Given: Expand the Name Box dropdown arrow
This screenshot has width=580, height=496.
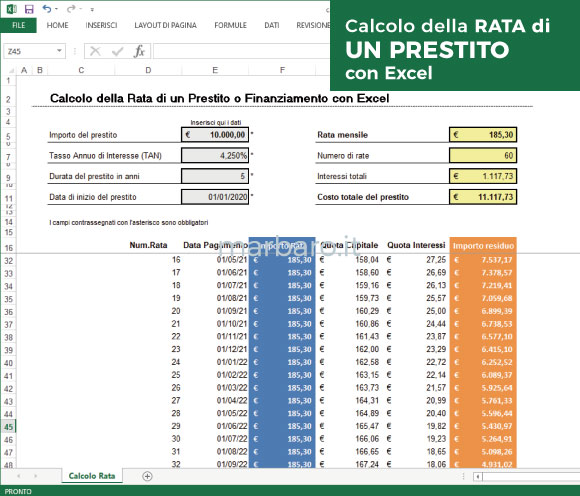Looking at the screenshot, I should (x=59, y=51).
